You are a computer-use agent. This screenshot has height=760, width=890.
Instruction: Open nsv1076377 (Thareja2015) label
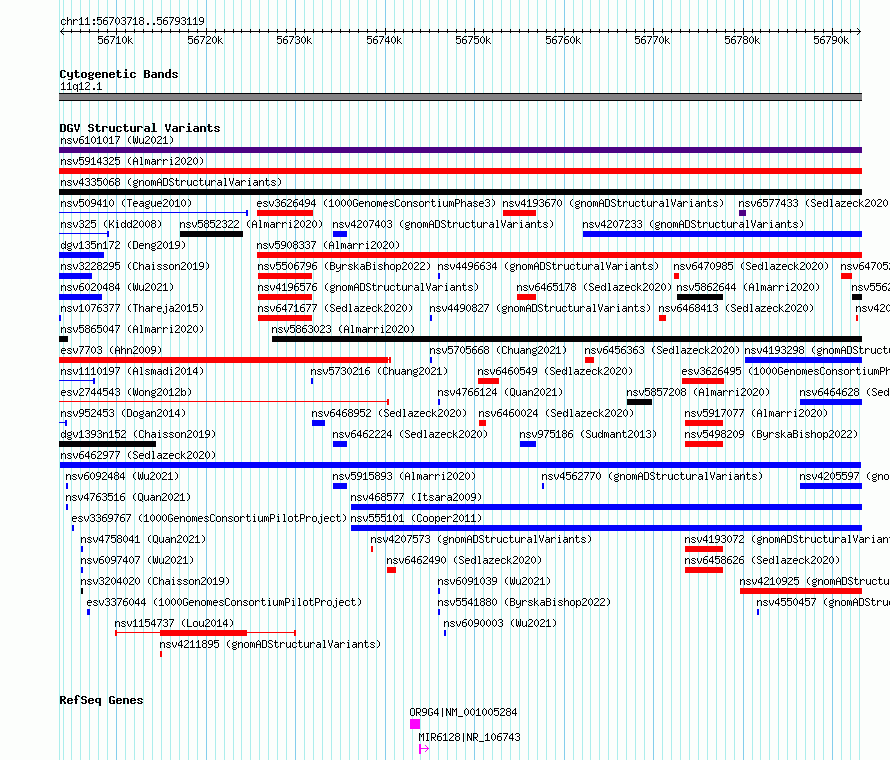[132, 308]
